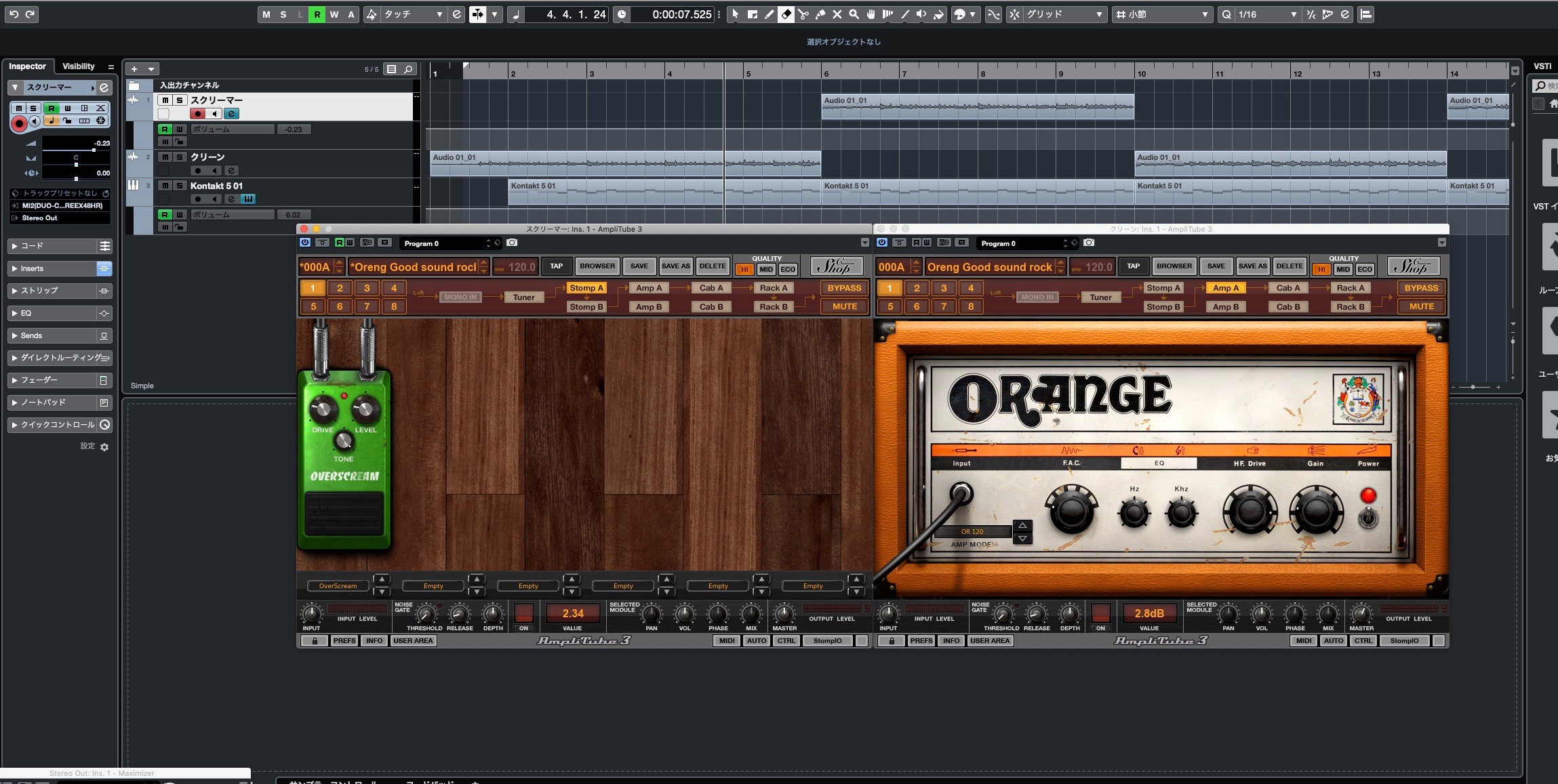Click SAVE AS in Orange amp window
Image resolution: width=1558 pixels, height=784 pixels.
(x=1252, y=266)
